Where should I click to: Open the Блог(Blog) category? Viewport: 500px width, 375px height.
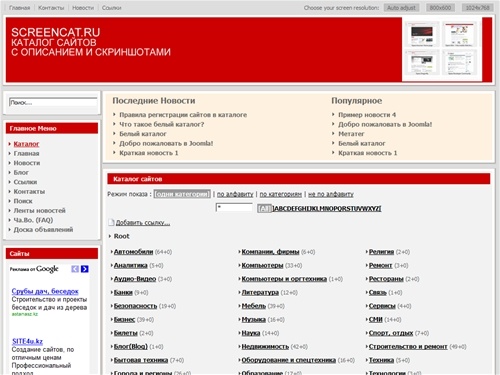131,346
